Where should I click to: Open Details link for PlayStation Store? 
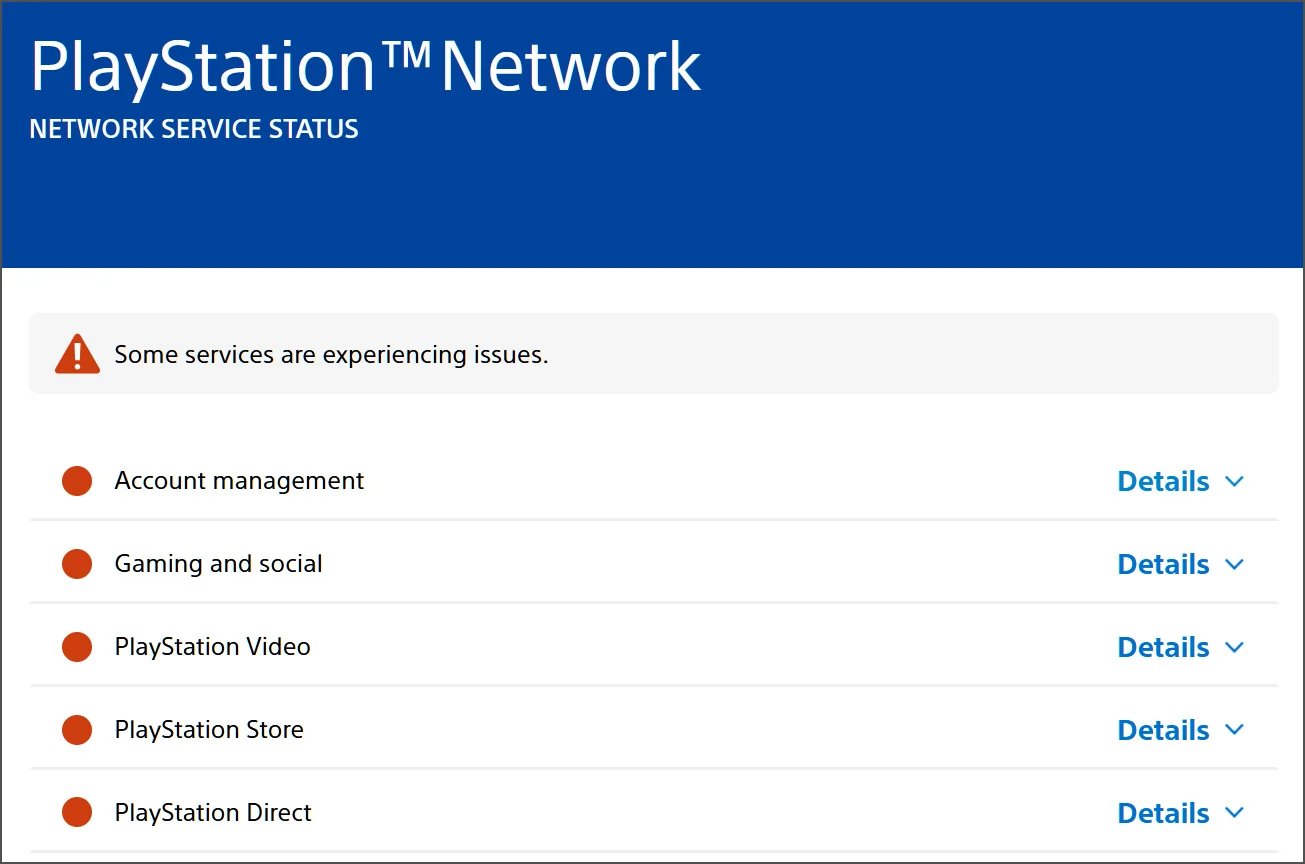pos(1163,730)
